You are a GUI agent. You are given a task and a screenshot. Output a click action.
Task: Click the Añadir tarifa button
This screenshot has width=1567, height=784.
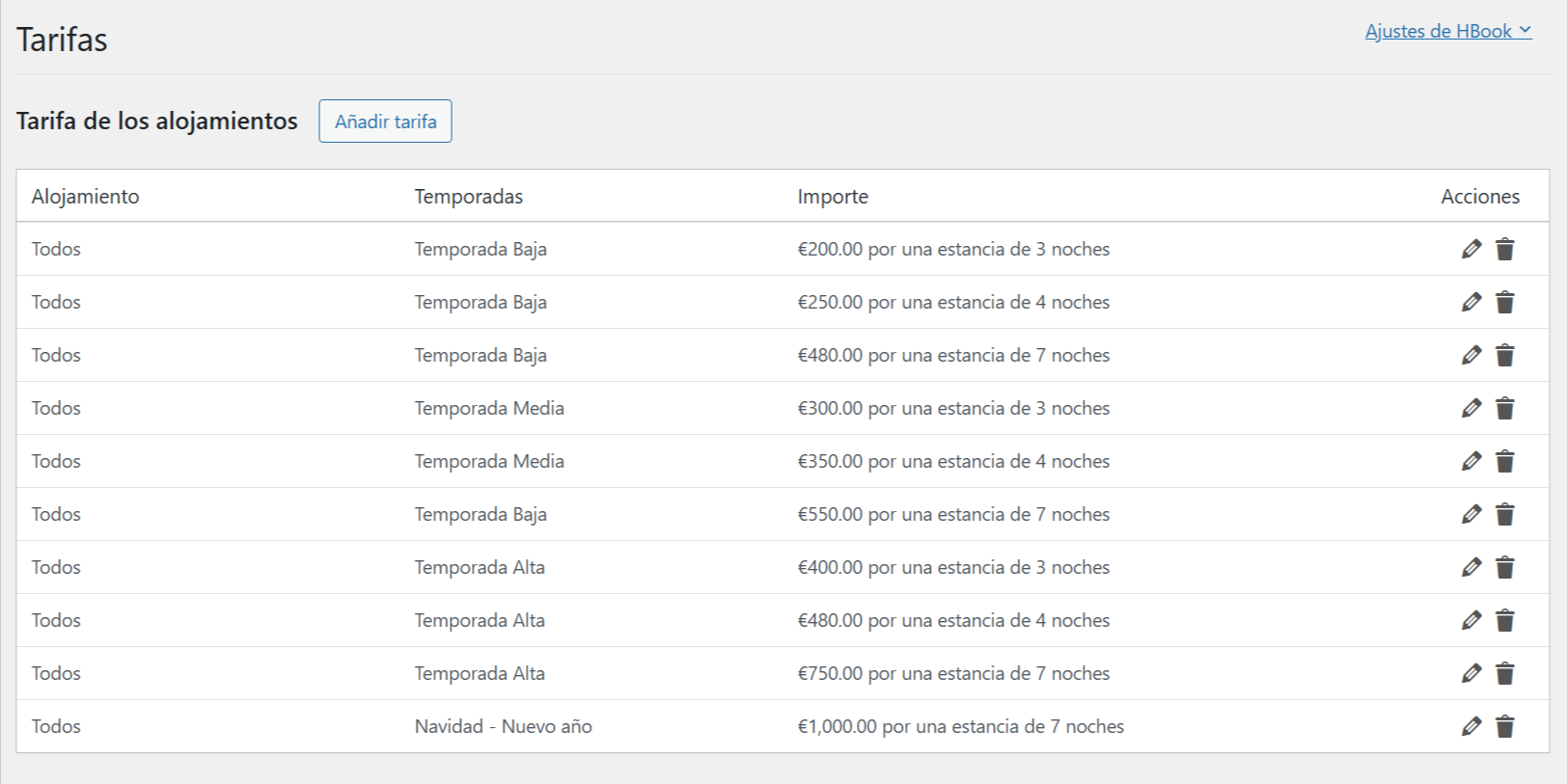385,122
